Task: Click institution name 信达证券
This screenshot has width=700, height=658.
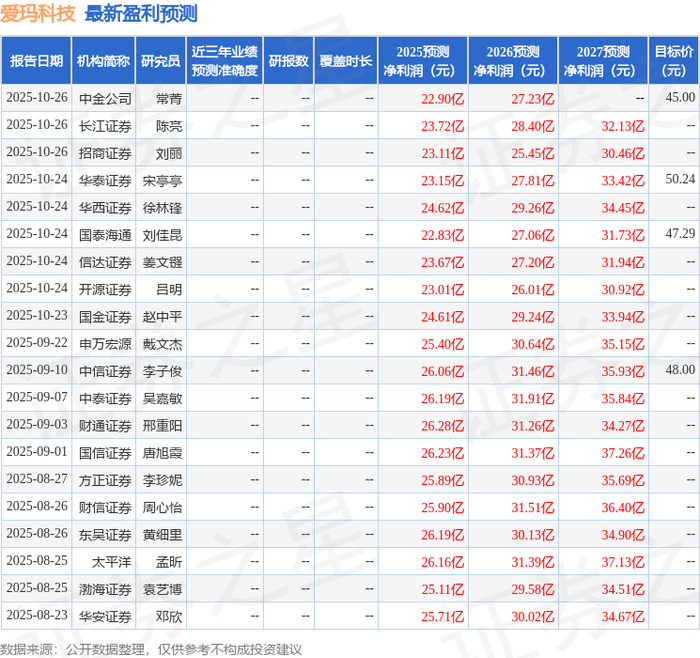Action: (x=105, y=262)
